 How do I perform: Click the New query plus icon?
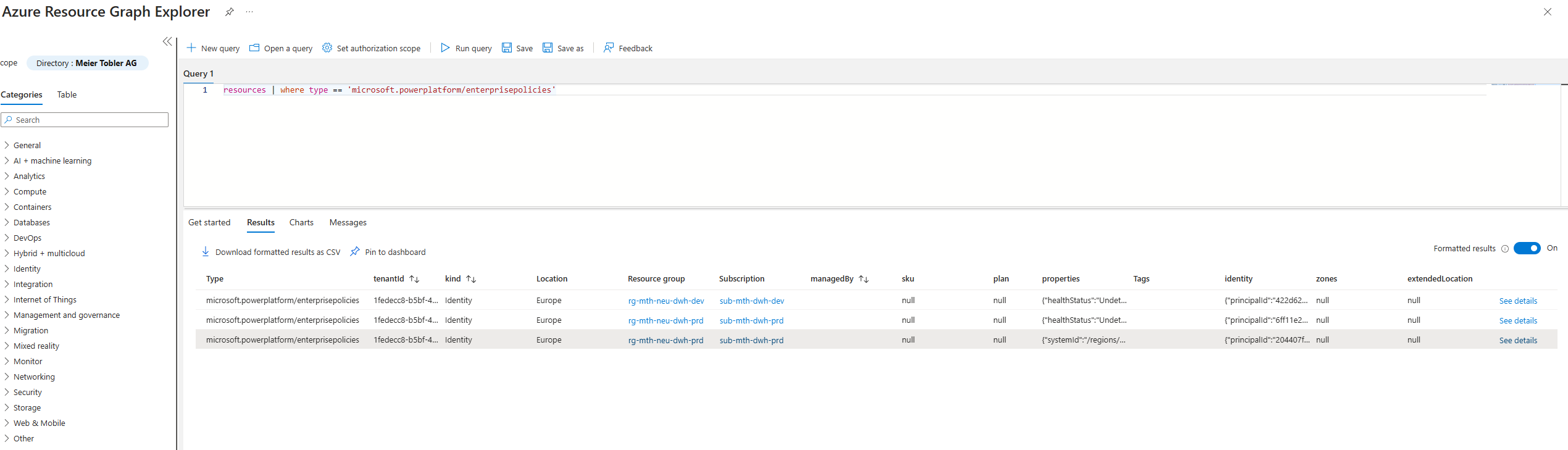[x=191, y=48]
